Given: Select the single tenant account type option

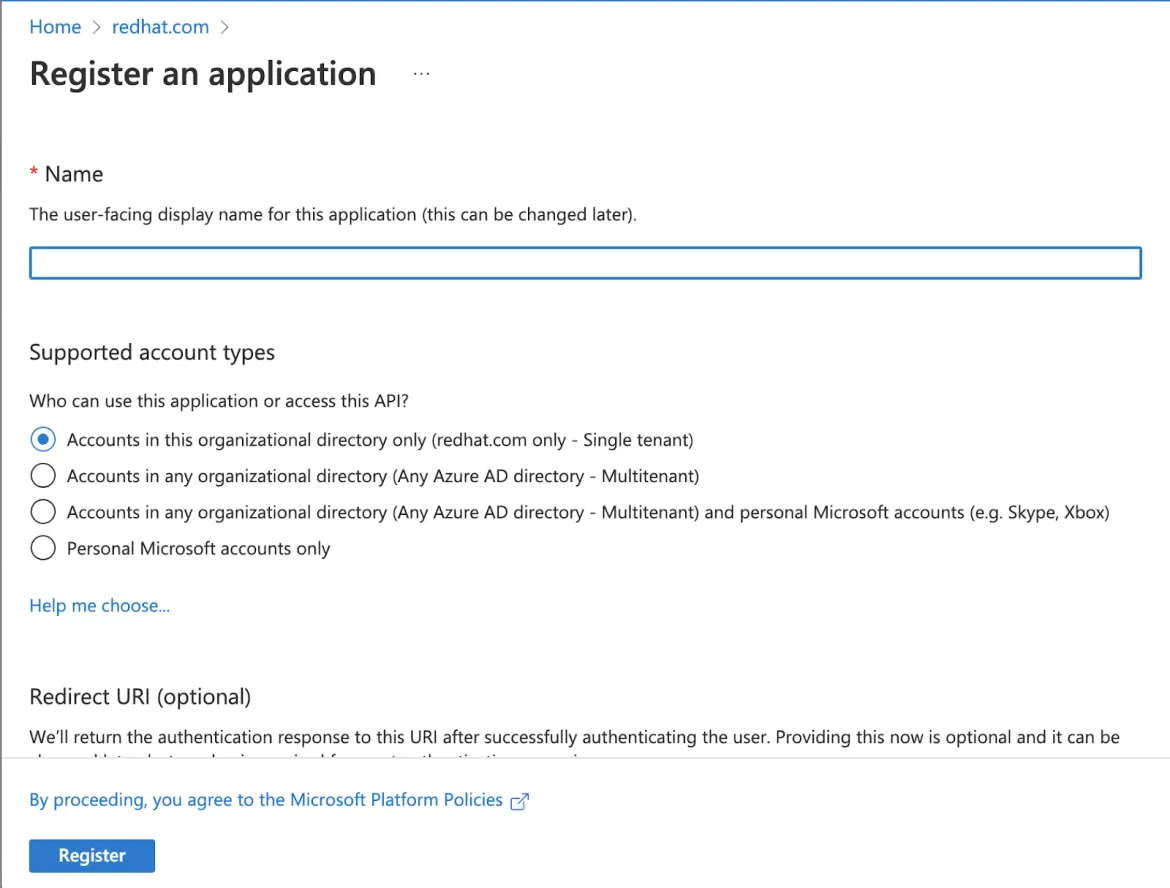Looking at the screenshot, I should tap(43, 439).
